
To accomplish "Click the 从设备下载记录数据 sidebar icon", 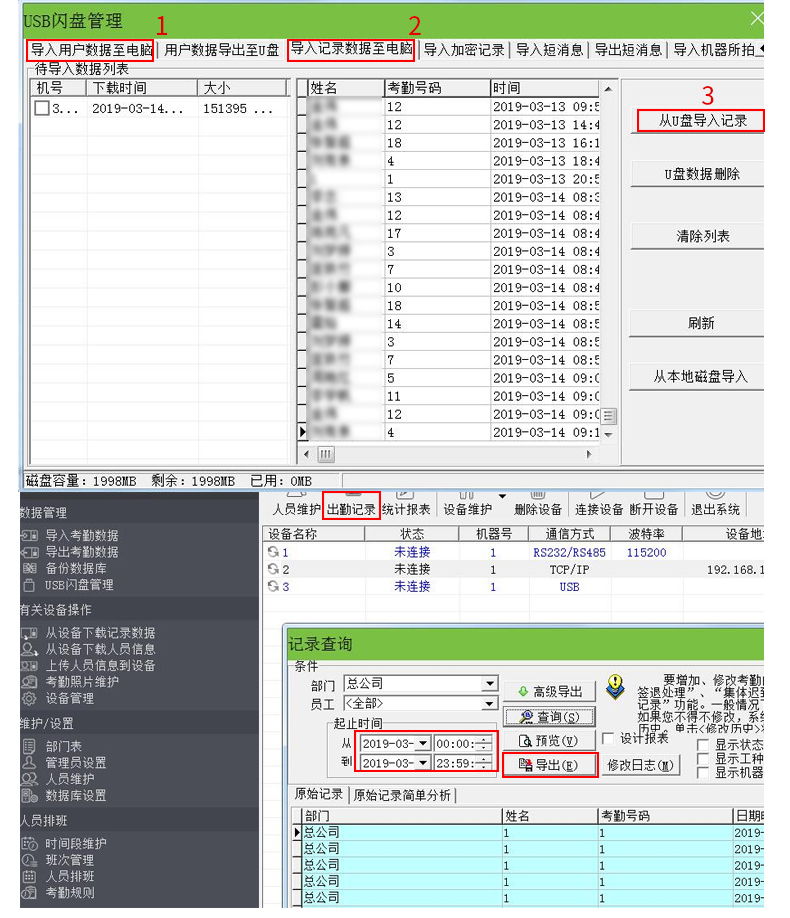I will [29, 633].
